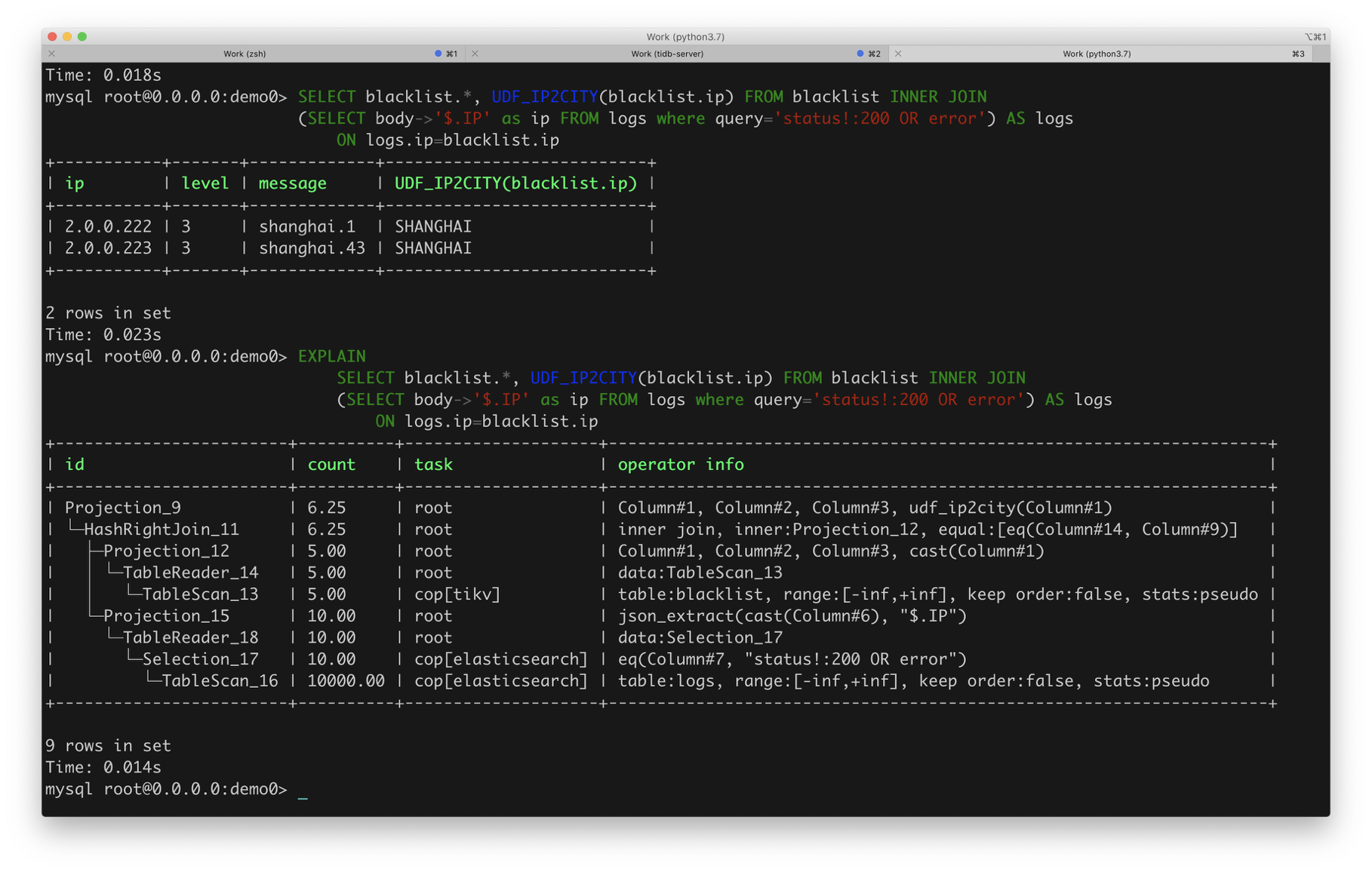Click 'SHANGHAI' in the 2.0.0.222 row
The width and height of the screenshot is (1372, 872).
point(433,226)
